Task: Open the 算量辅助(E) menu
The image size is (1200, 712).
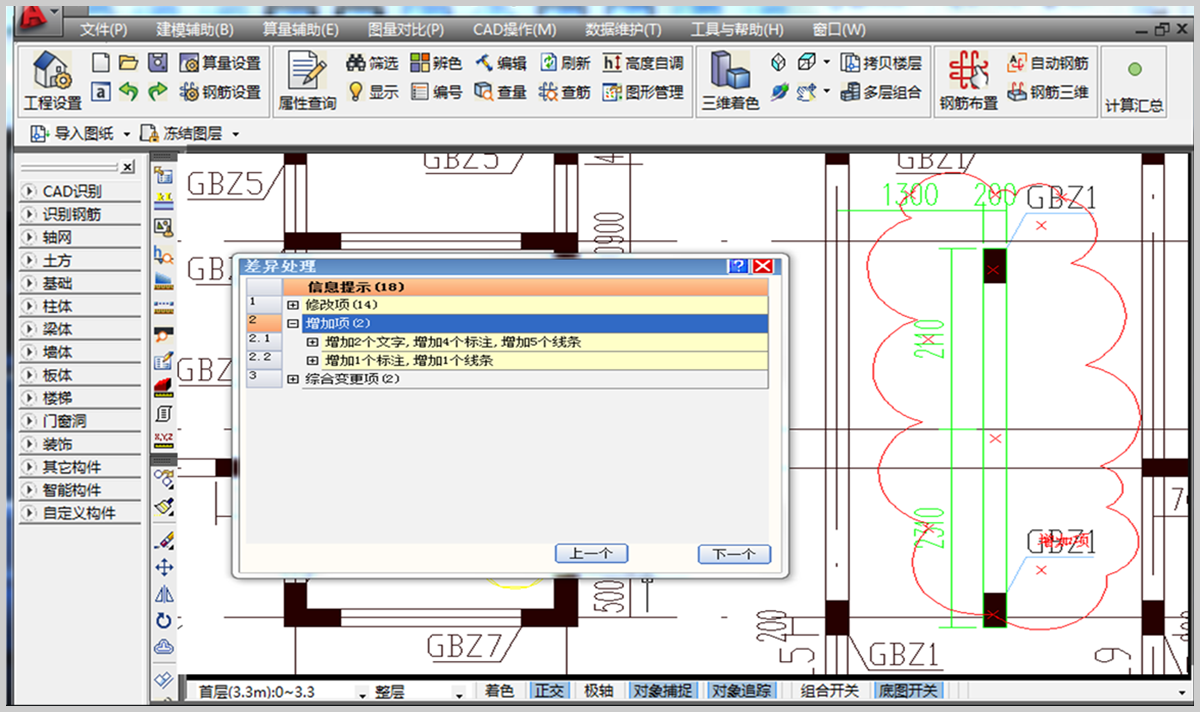Action: [300, 30]
